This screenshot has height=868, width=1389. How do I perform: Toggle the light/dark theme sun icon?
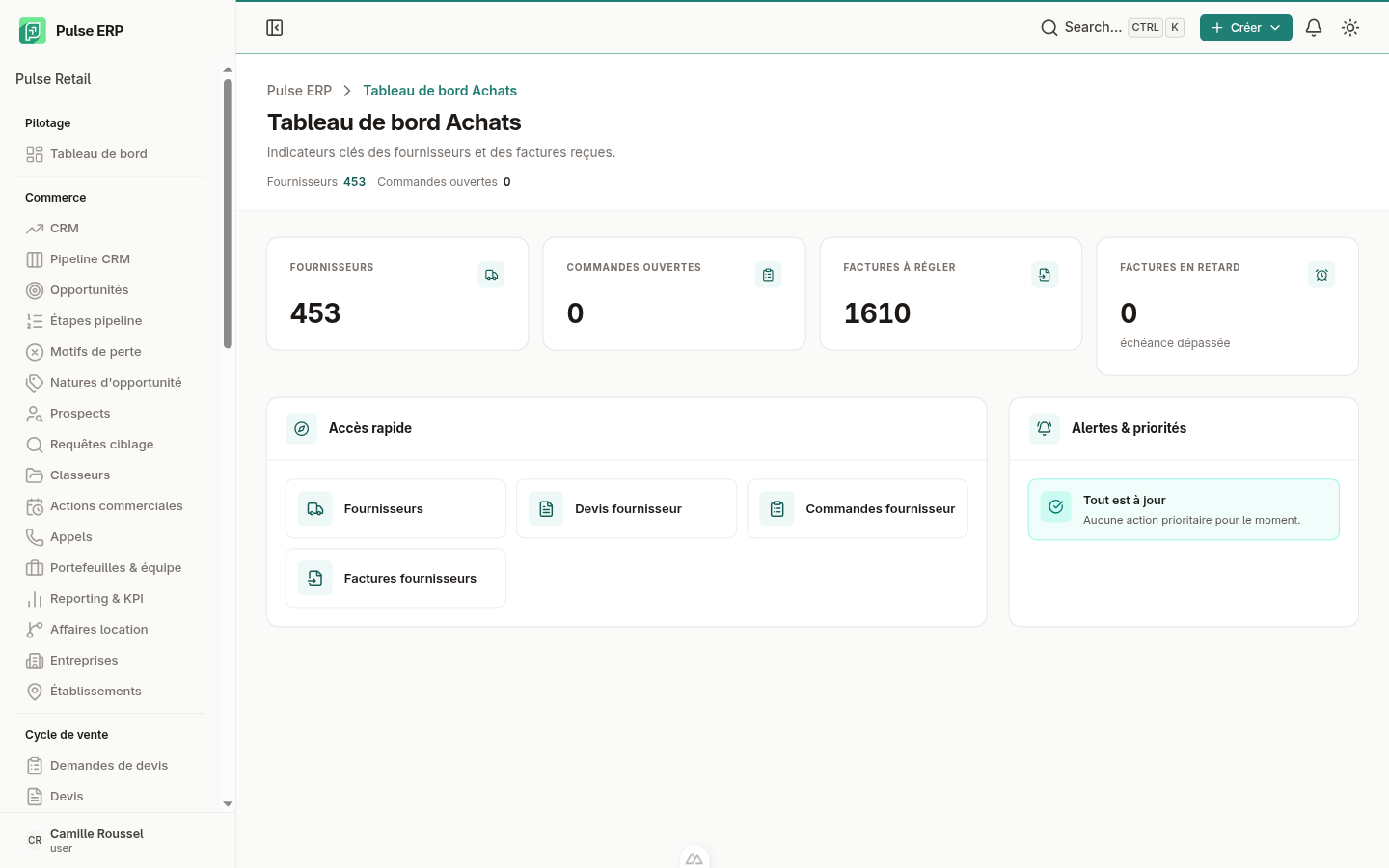point(1350,28)
